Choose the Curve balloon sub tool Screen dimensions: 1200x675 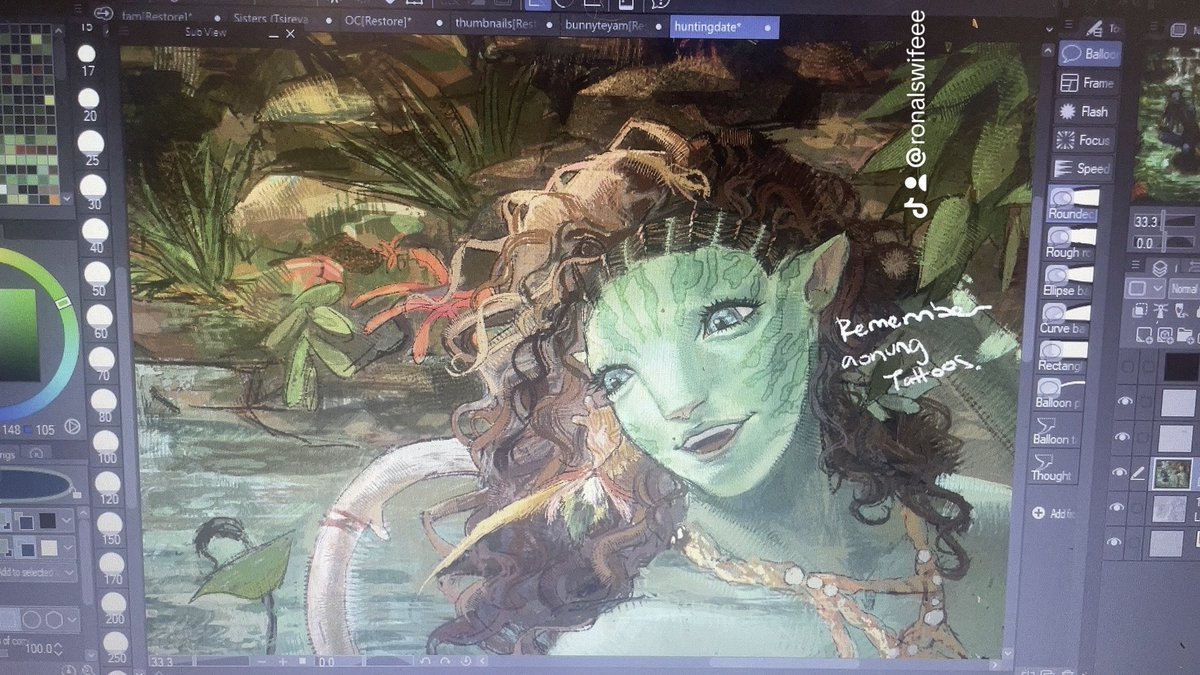[1066, 317]
